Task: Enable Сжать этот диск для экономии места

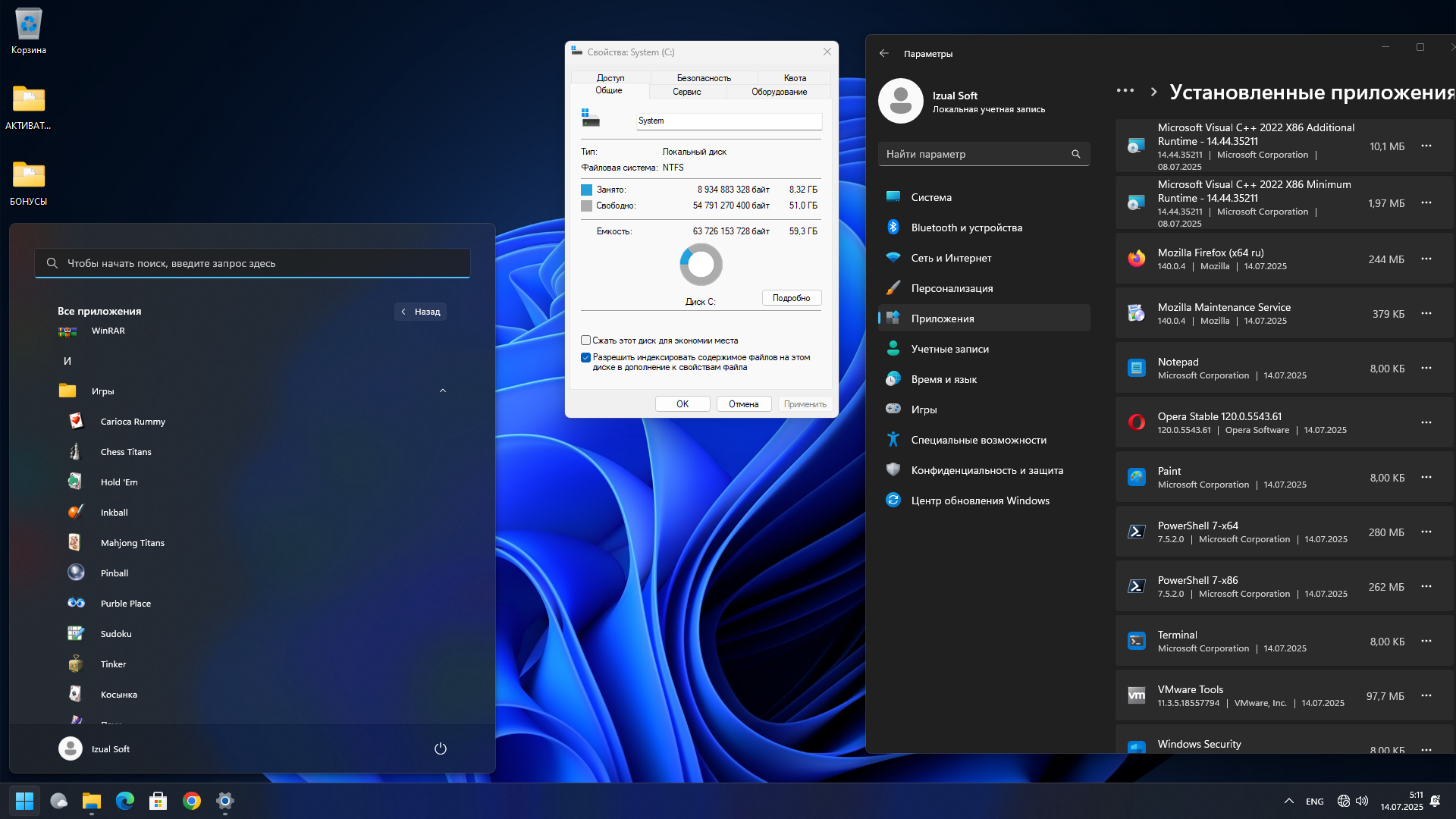Action: (585, 340)
